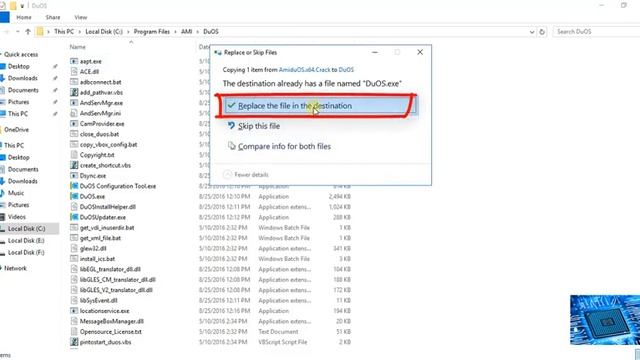Screen dimensions: 640x360
Task: Minimize the Replace or Skip Files dialog
Action: [x=375, y=52]
